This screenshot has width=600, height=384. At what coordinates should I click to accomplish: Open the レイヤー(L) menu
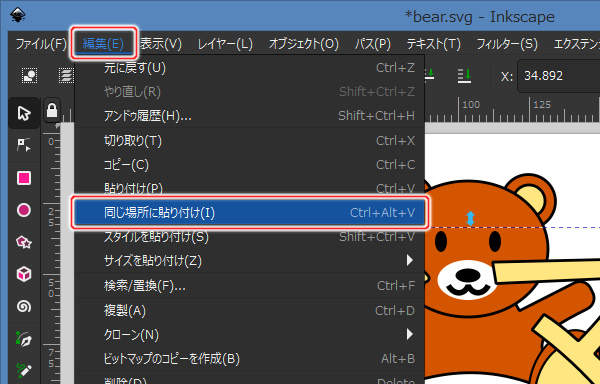pos(225,44)
